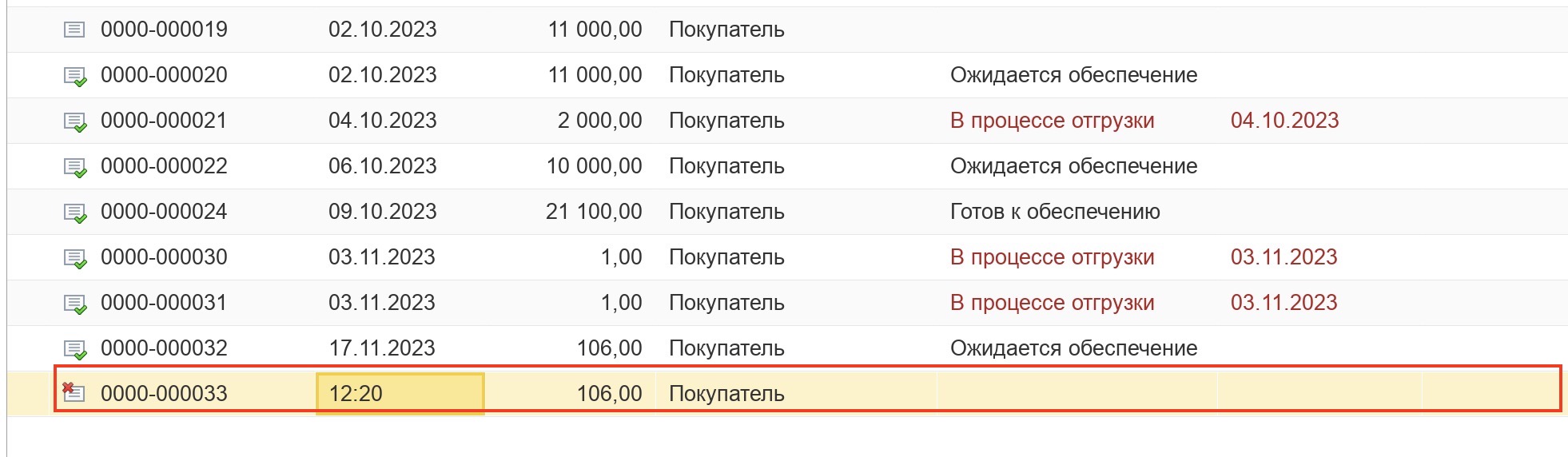Click the document icon for order 0000-000019
This screenshot has height=457, width=1568.
74,30
